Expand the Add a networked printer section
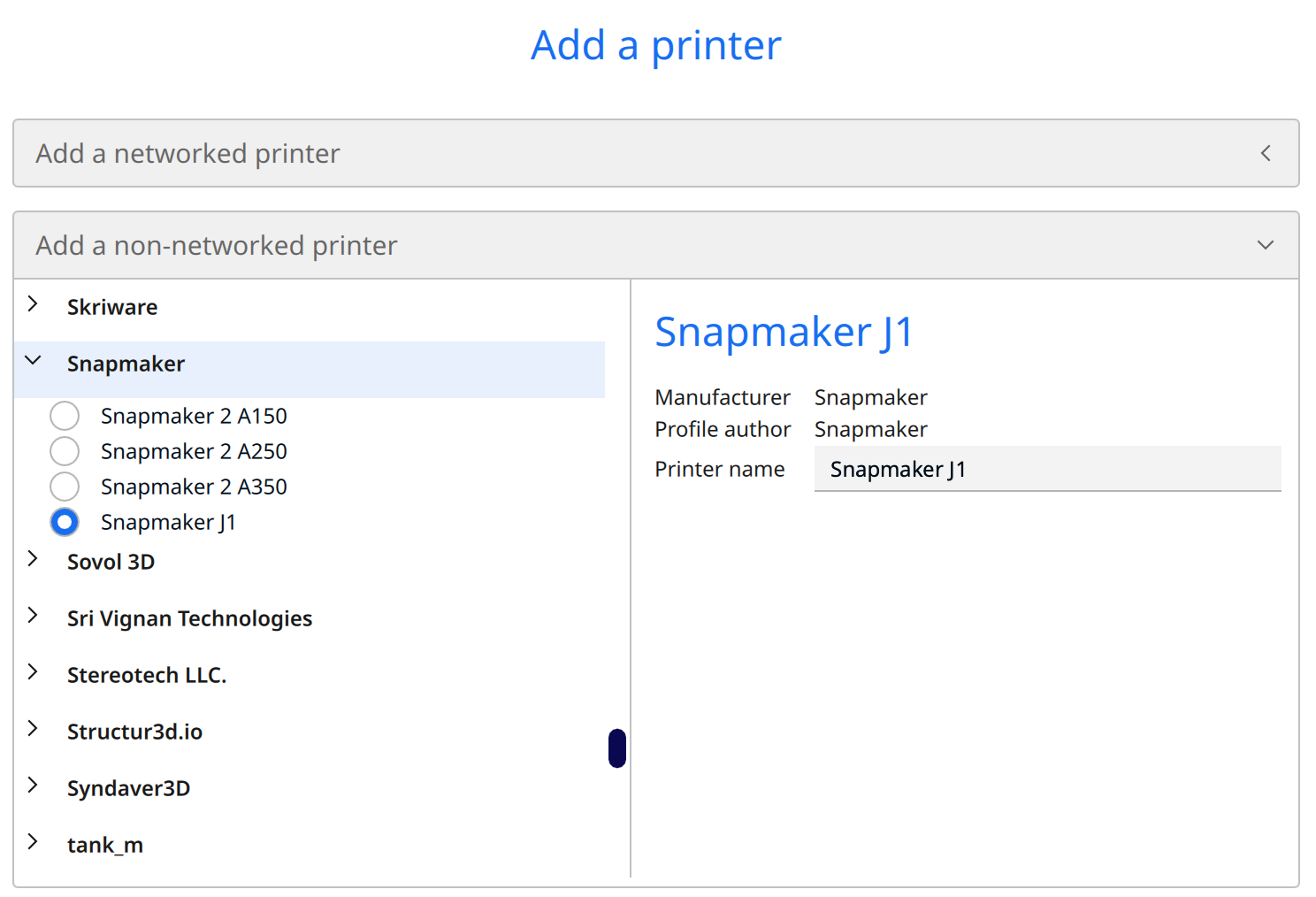This screenshot has height=897, width=1316. [1266, 153]
